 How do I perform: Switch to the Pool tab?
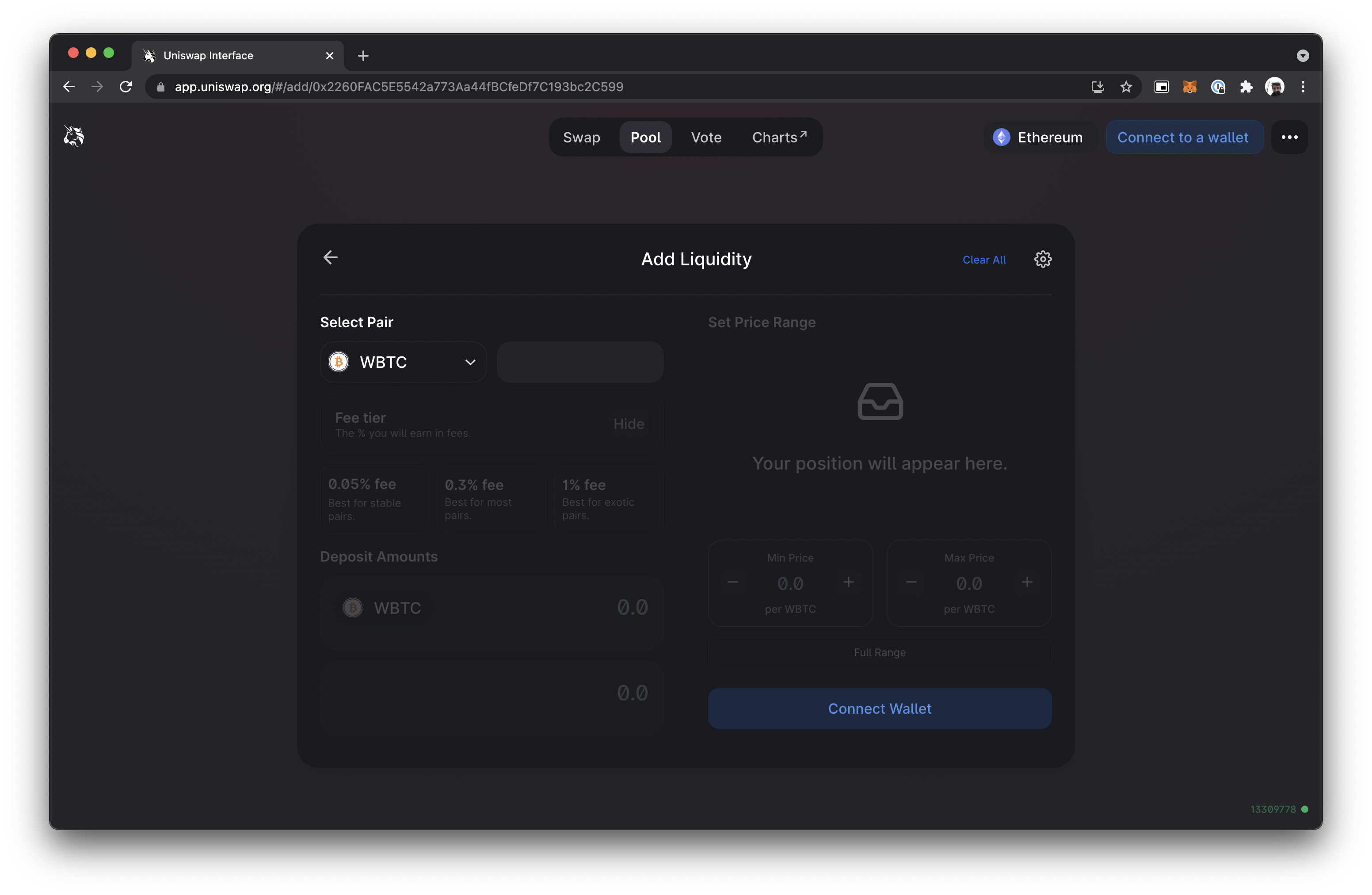645,137
